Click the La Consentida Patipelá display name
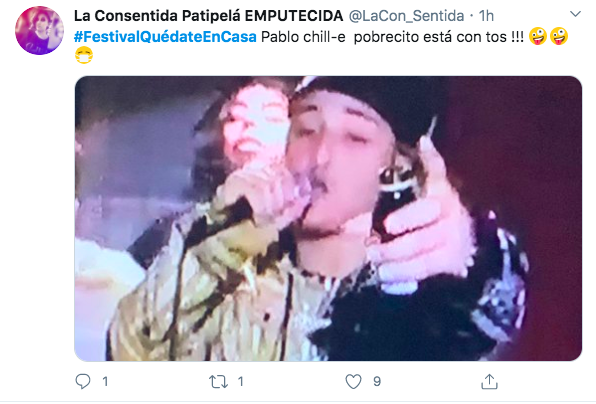The height and width of the screenshot is (404, 596). point(209,16)
